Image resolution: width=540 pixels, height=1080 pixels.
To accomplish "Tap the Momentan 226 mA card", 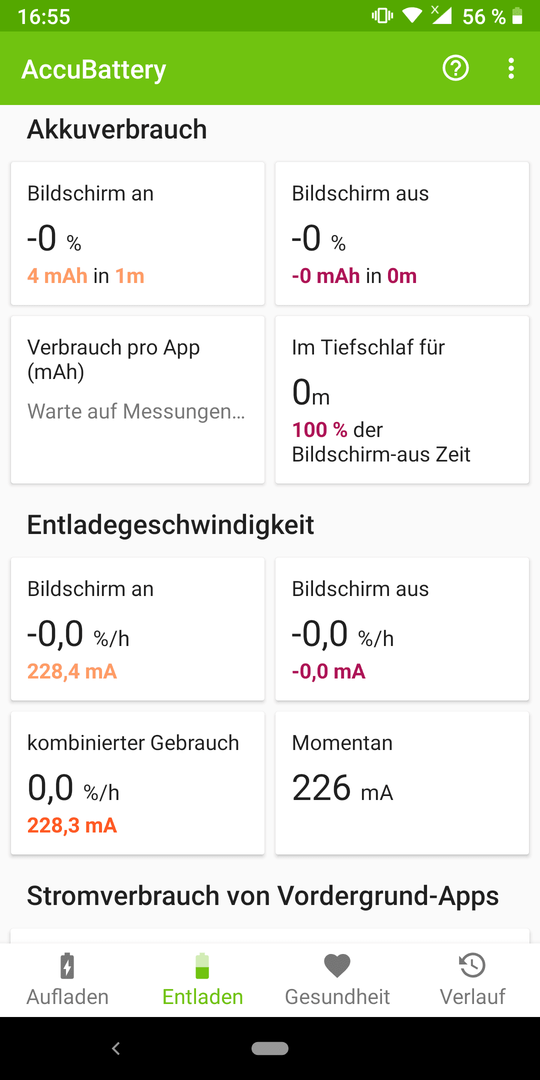I will coord(402,783).
